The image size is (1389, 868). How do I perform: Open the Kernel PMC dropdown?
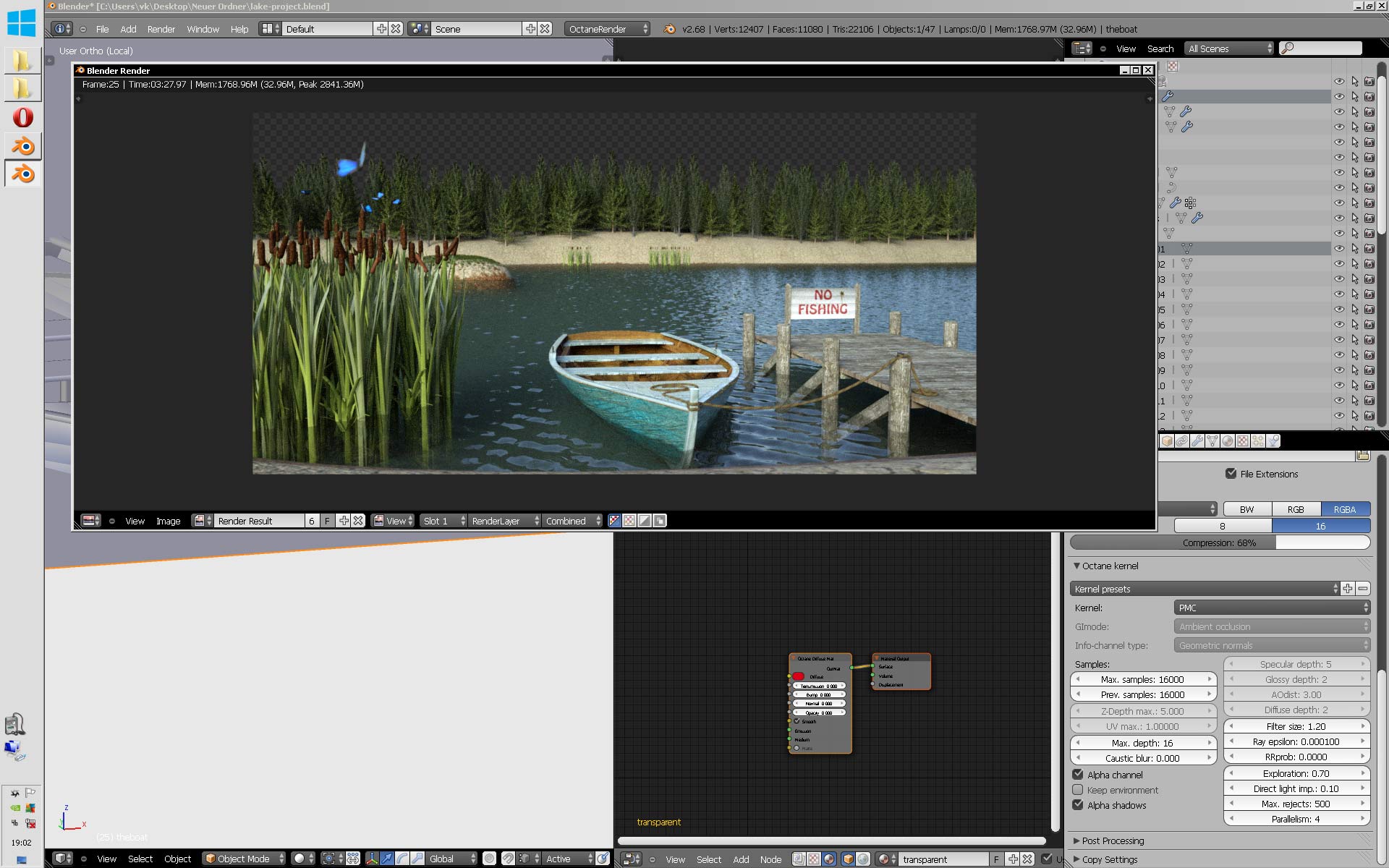click(x=1271, y=608)
